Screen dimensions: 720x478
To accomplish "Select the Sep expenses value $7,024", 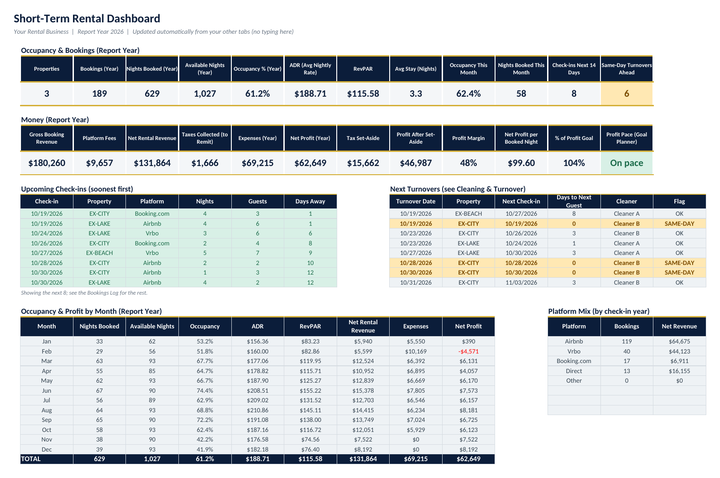I will point(416,420).
